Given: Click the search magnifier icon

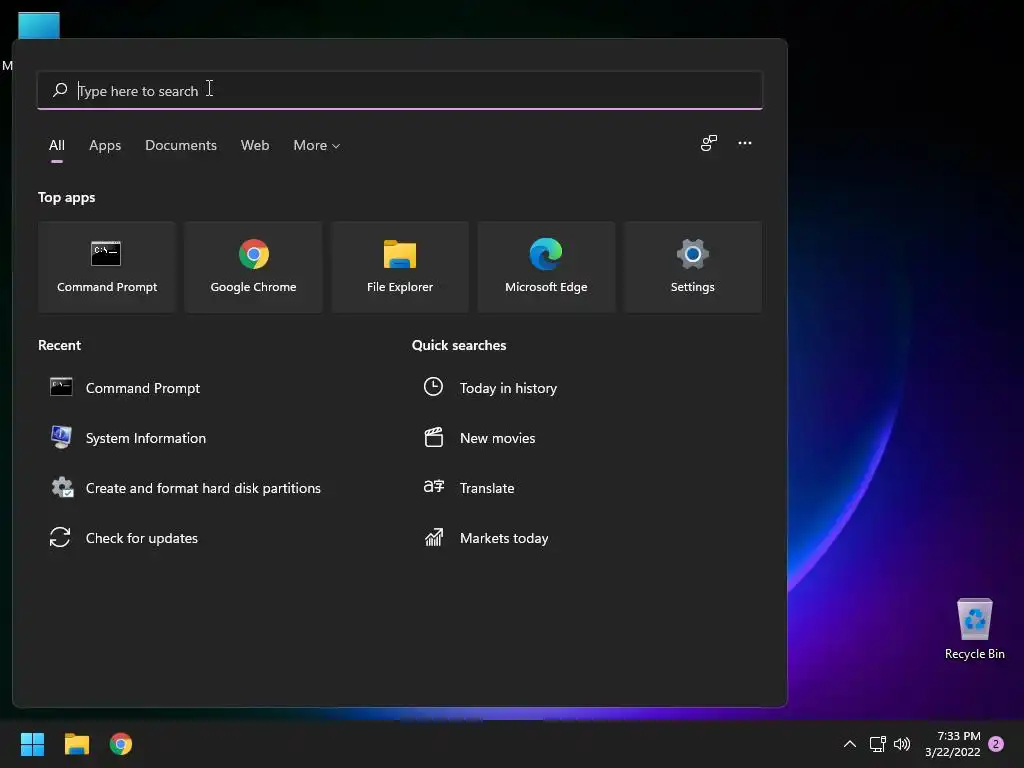Looking at the screenshot, I should click(x=60, y=90).
